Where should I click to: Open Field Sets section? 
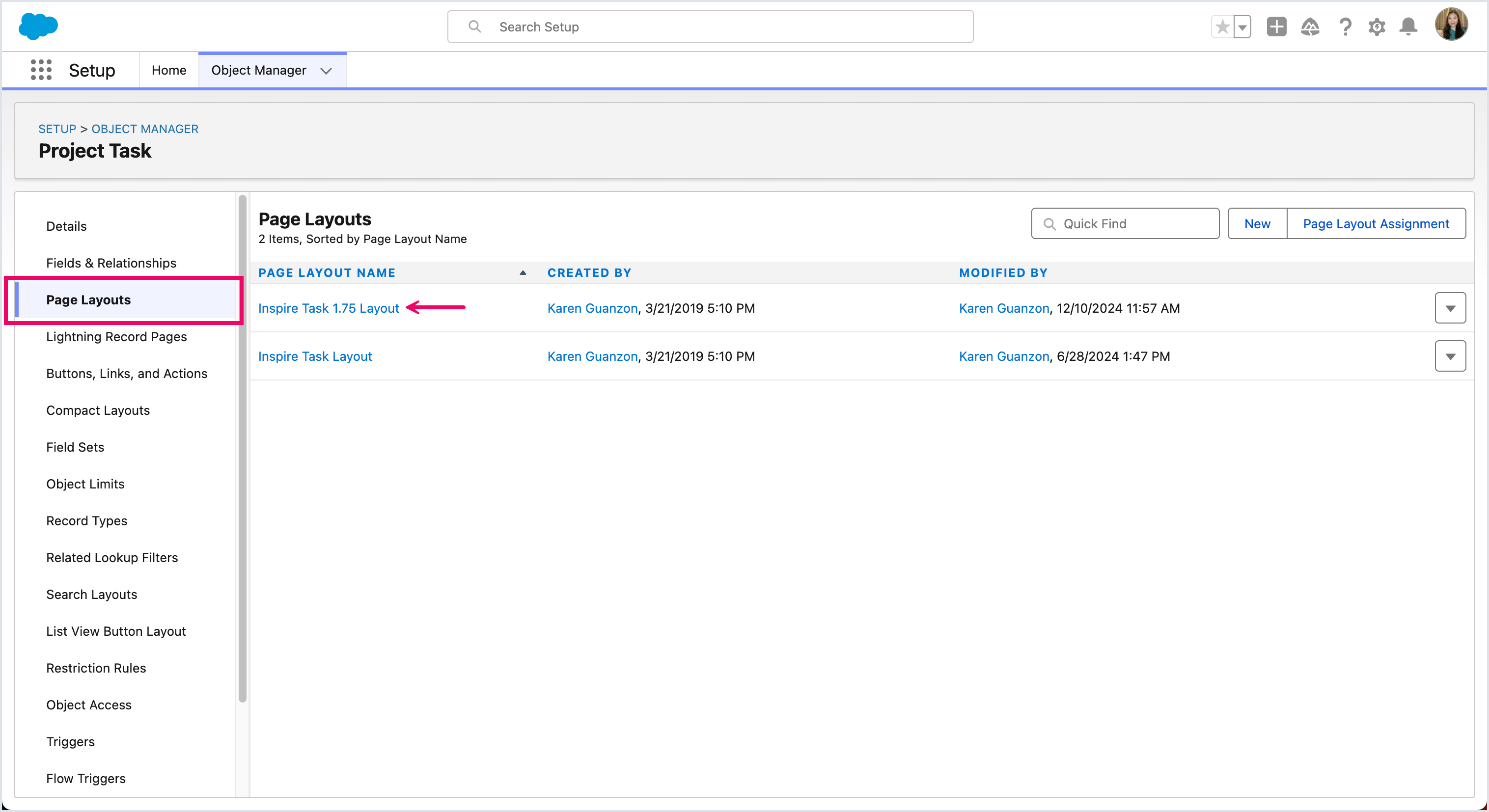tap(75, 447)
